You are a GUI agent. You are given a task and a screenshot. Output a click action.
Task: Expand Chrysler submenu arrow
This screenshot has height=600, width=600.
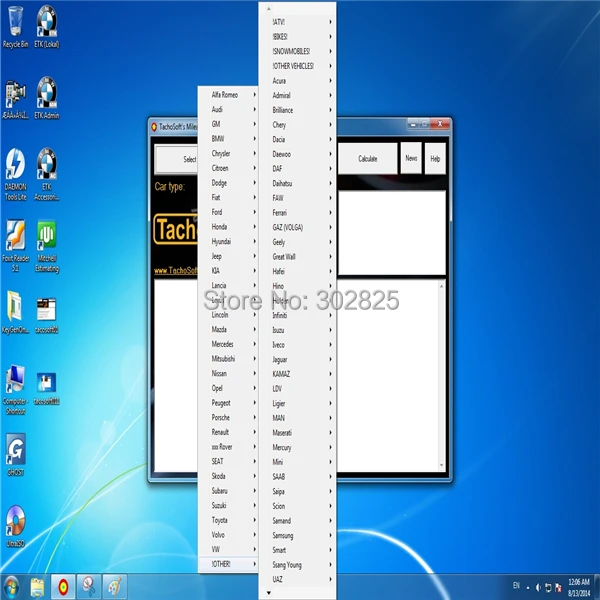[x=254, y=153]
